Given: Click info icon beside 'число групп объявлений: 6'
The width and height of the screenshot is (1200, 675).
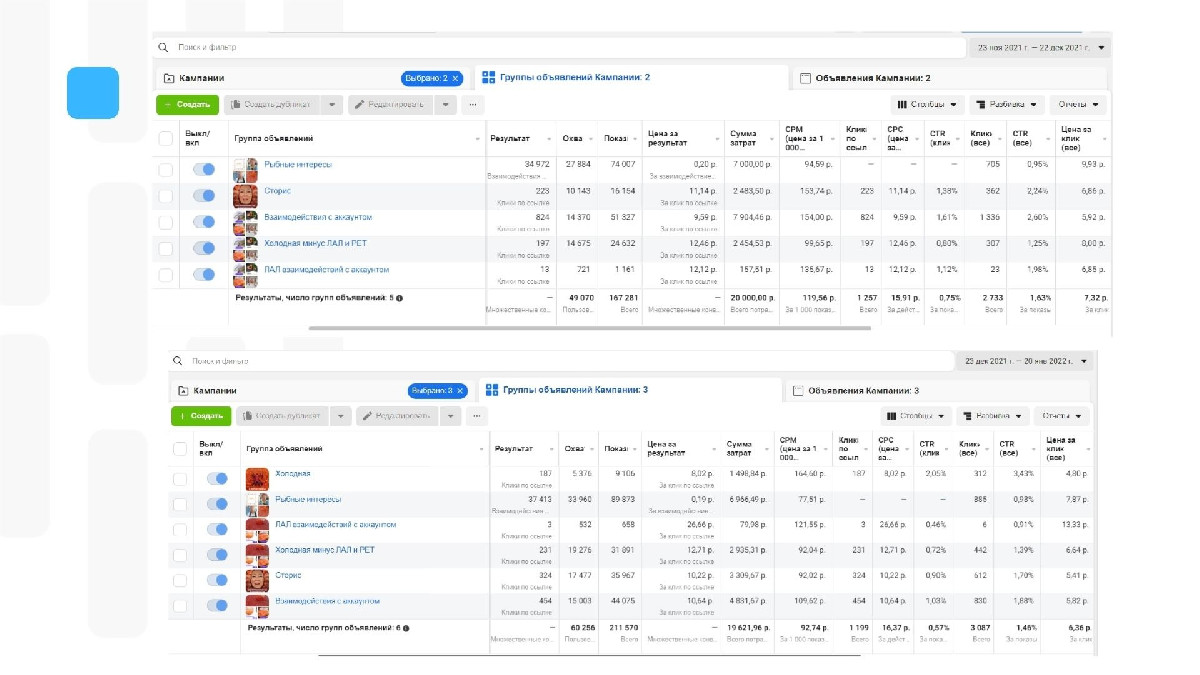Looking at the screenshot, I should click(406, 628).
